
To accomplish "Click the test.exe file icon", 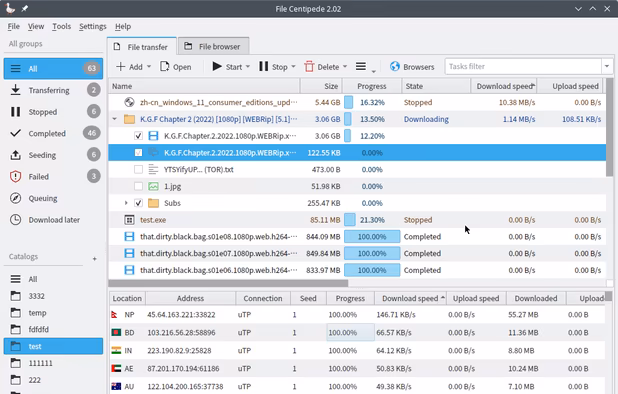I will click(129, 220).
